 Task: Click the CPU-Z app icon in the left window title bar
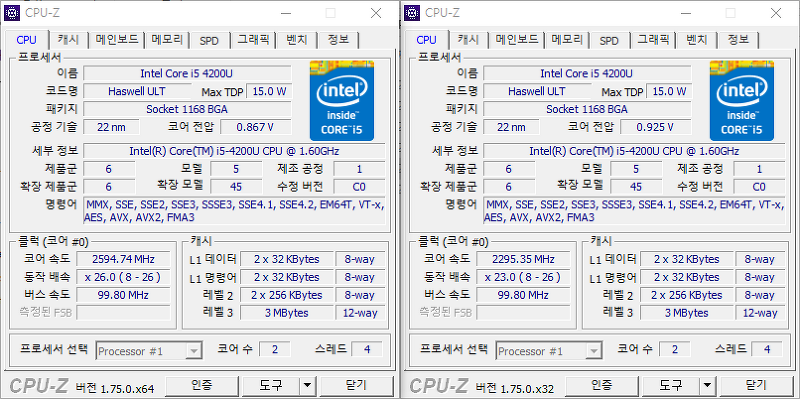[13, 13]
